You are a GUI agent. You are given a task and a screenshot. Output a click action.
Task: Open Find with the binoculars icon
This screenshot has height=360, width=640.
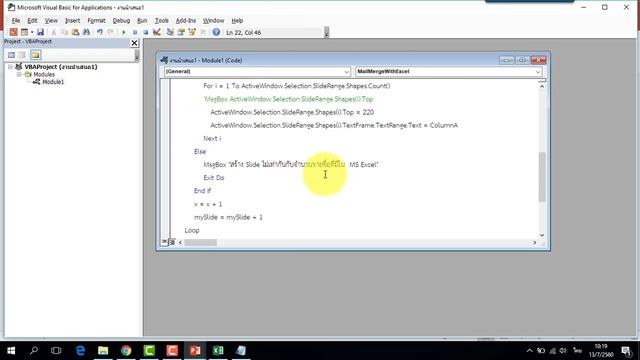(87, 32)
